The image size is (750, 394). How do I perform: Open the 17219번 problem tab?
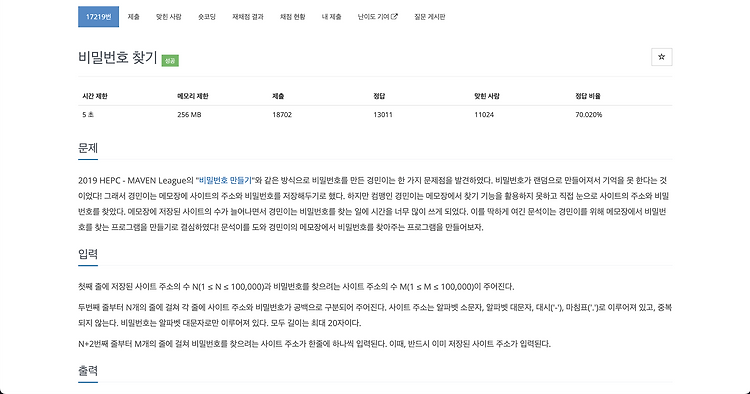(99, 17)
